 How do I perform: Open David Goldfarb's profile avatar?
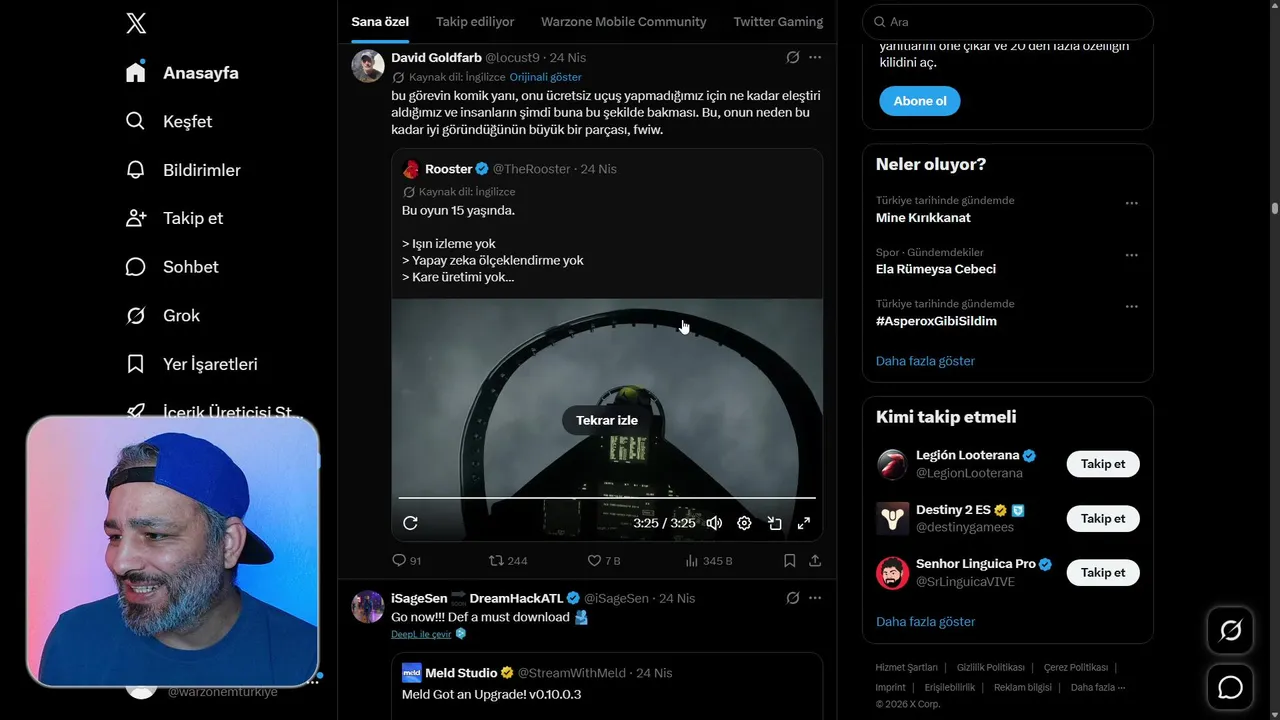(x=368, y=66)
